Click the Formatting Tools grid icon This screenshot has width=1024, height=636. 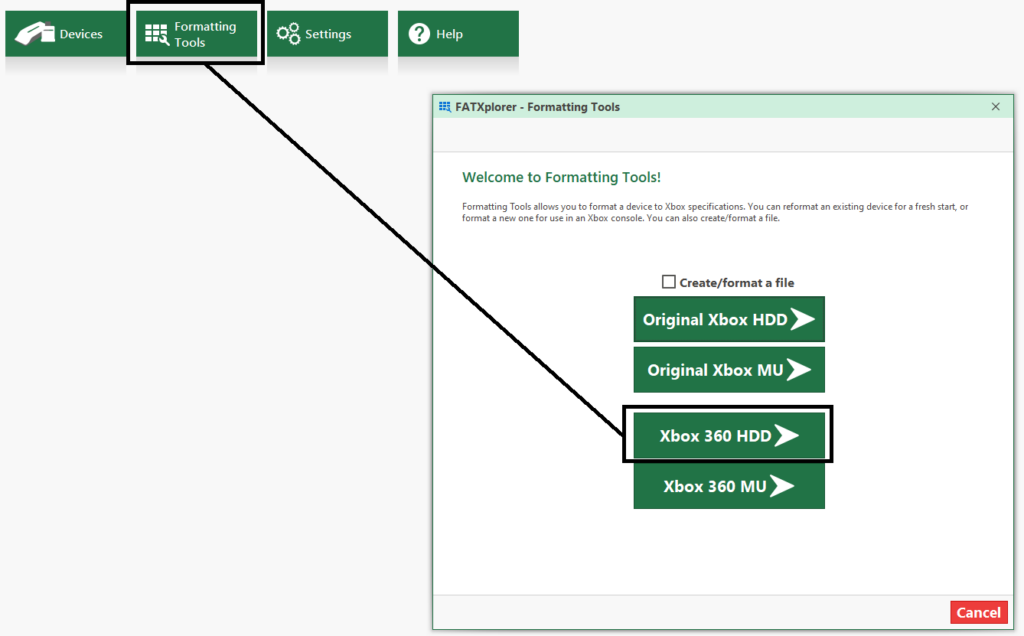(x=157, y=35)
